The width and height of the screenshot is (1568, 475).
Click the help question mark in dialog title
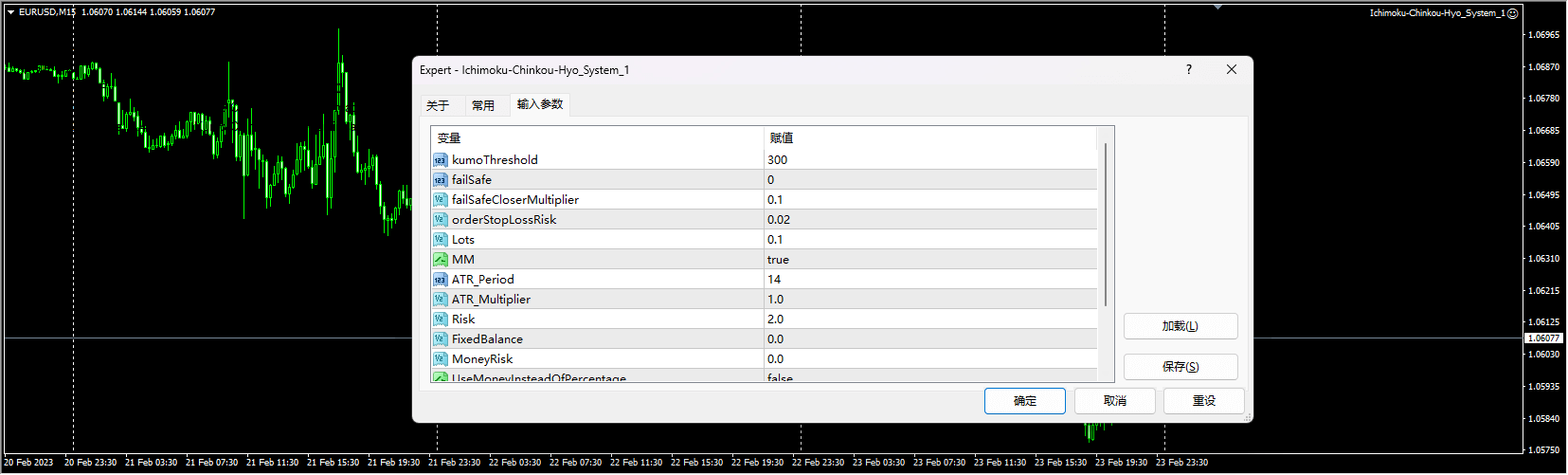pyautogui.click(x=1188, y=69)
